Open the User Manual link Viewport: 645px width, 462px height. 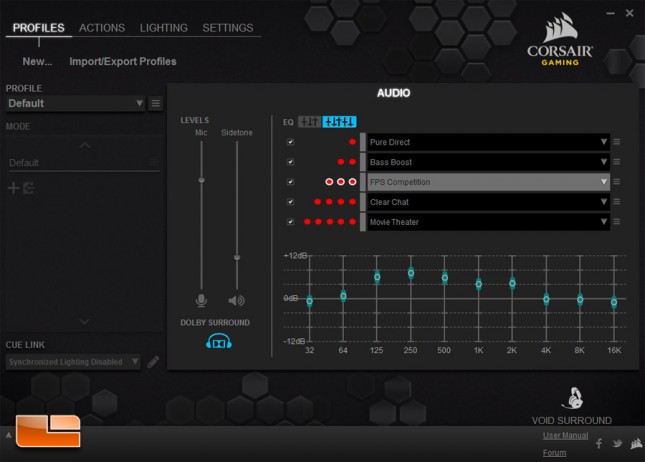click(x=565, y=435)
